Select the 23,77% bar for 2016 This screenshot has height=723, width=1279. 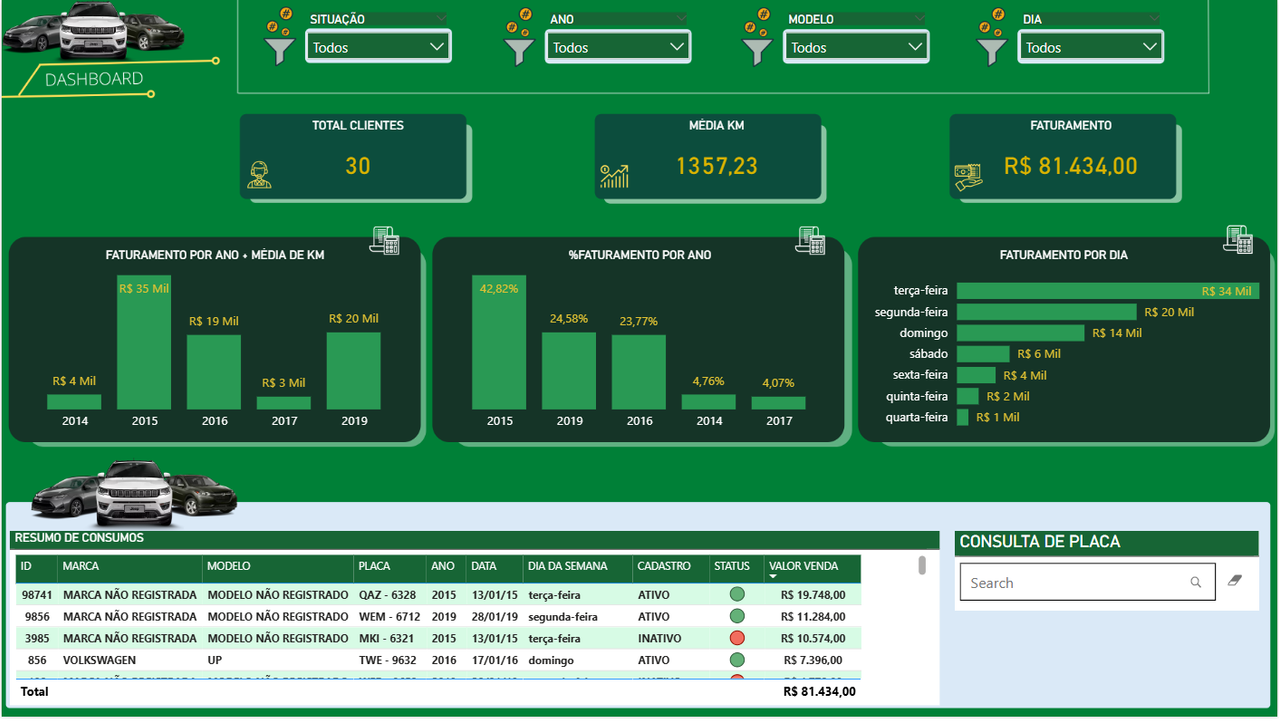pos(639,372)
